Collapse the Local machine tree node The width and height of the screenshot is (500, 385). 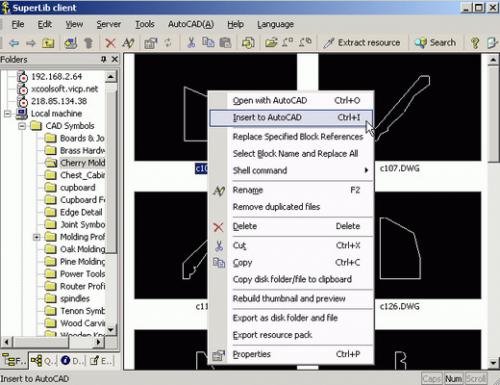8,114
